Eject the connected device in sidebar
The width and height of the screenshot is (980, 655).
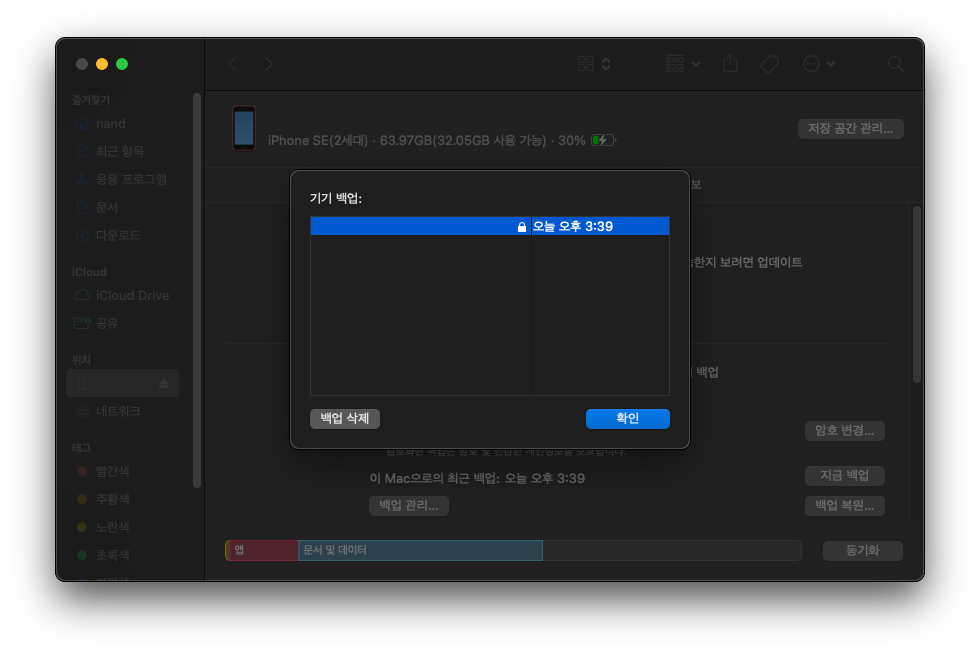164,383
